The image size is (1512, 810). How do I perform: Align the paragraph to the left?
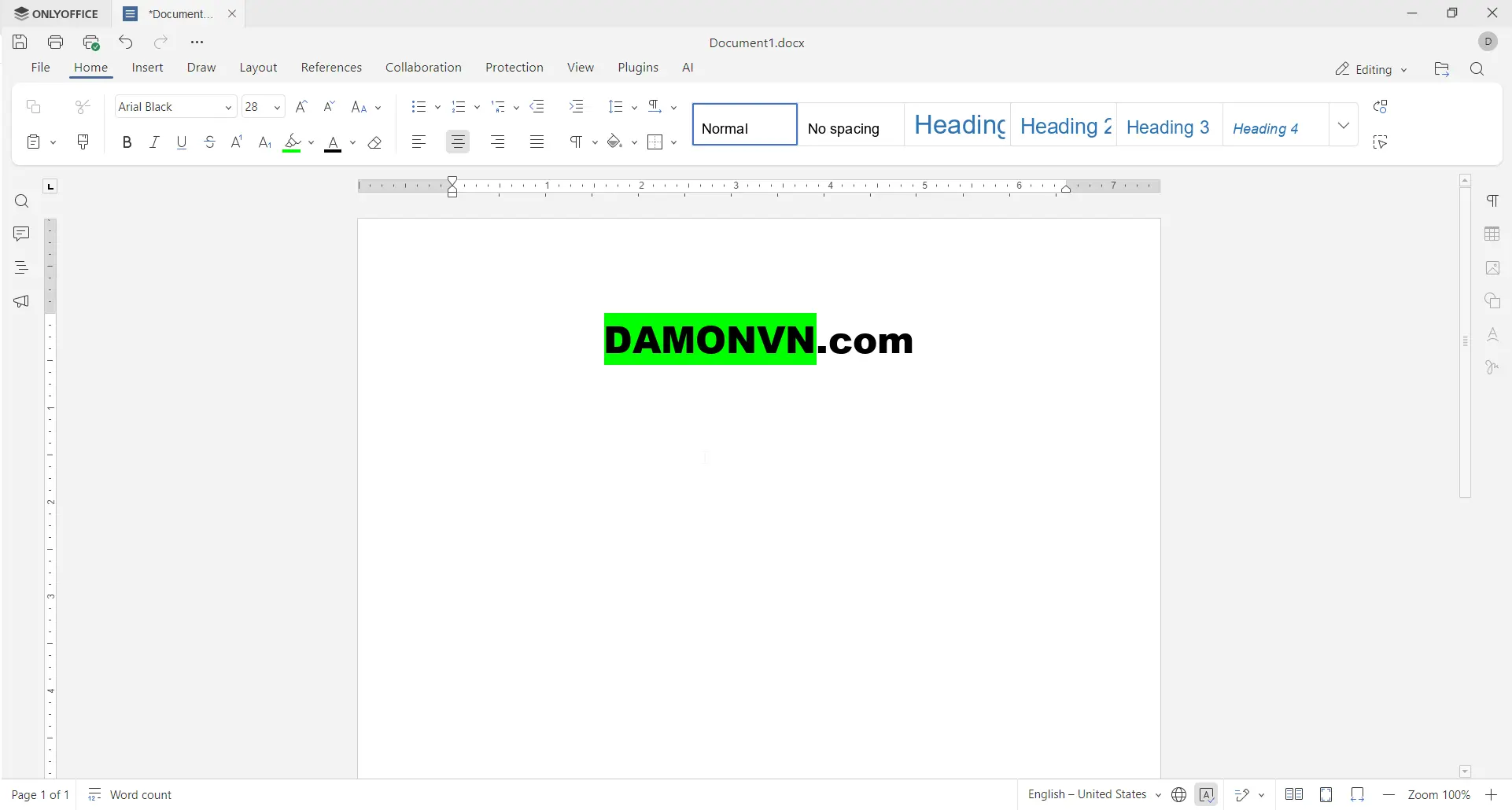(x=419, y=142)
